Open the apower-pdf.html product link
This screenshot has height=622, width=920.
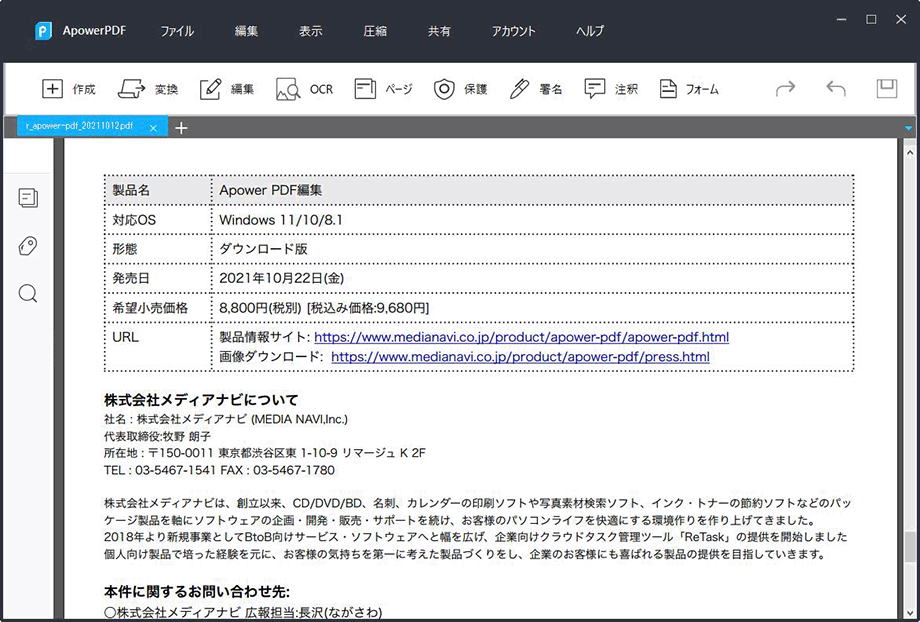pyautogui.click(x=522, y=337)
